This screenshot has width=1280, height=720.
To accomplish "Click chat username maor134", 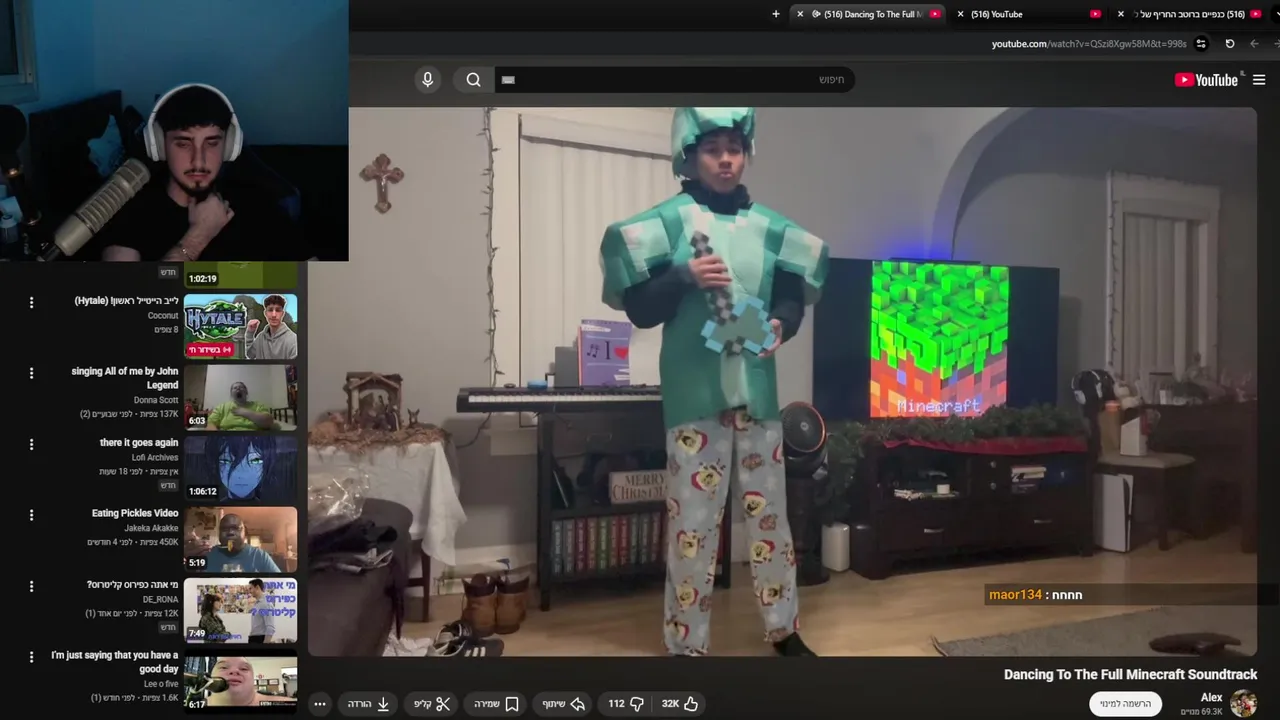I will coord(1015,595).
